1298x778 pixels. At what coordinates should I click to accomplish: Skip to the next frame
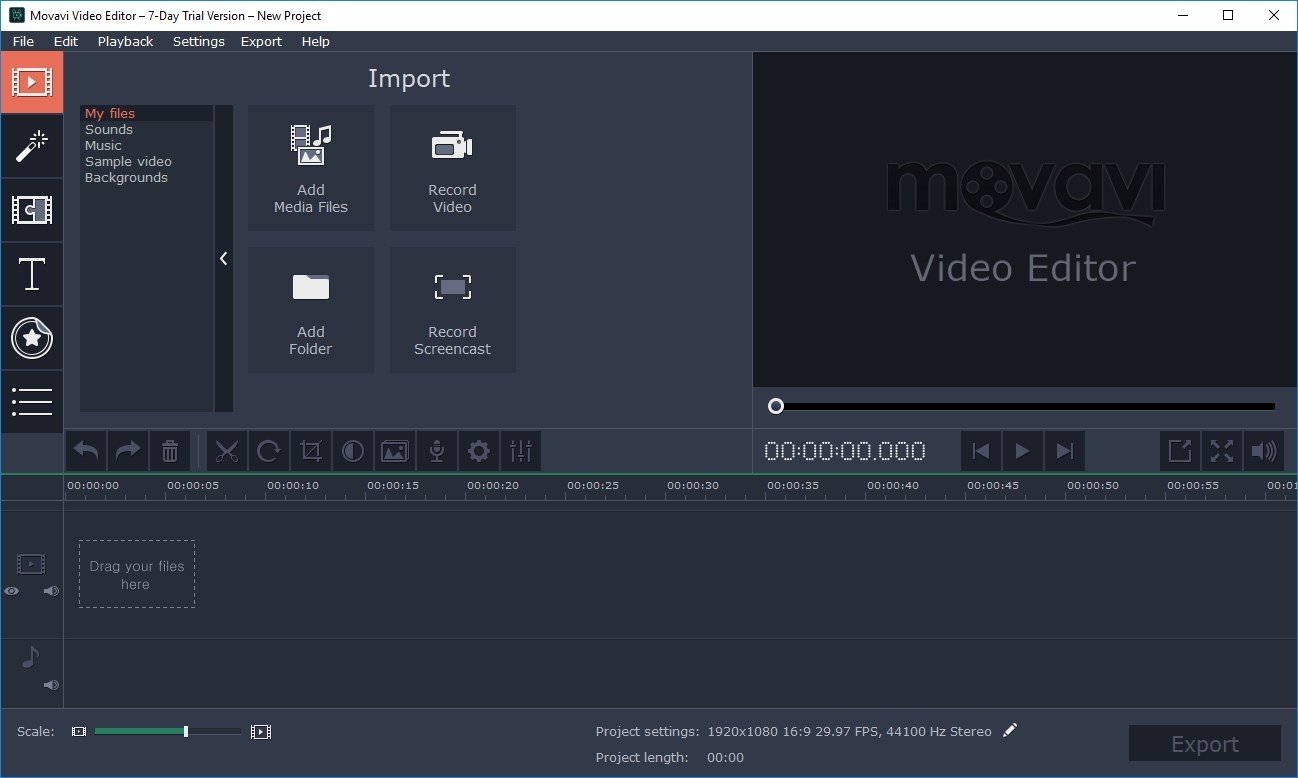(1064, 452)
